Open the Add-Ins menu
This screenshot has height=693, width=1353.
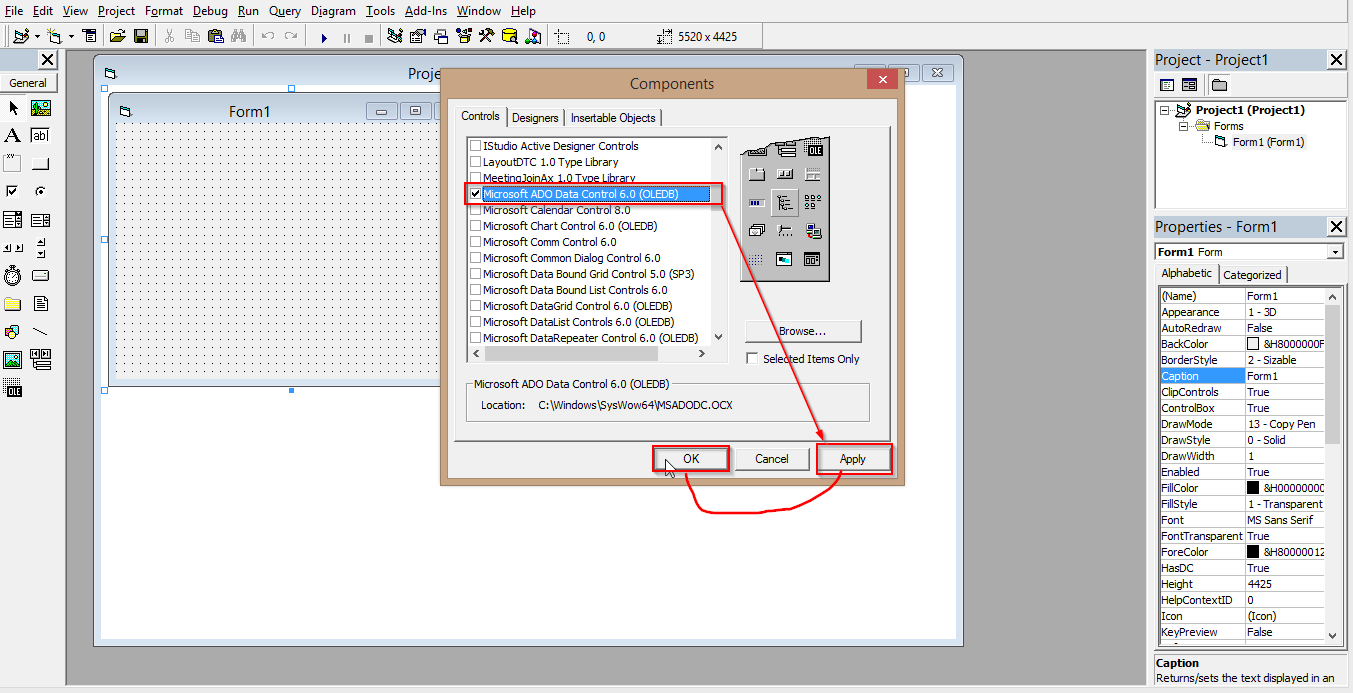click(x=426, y=11)
